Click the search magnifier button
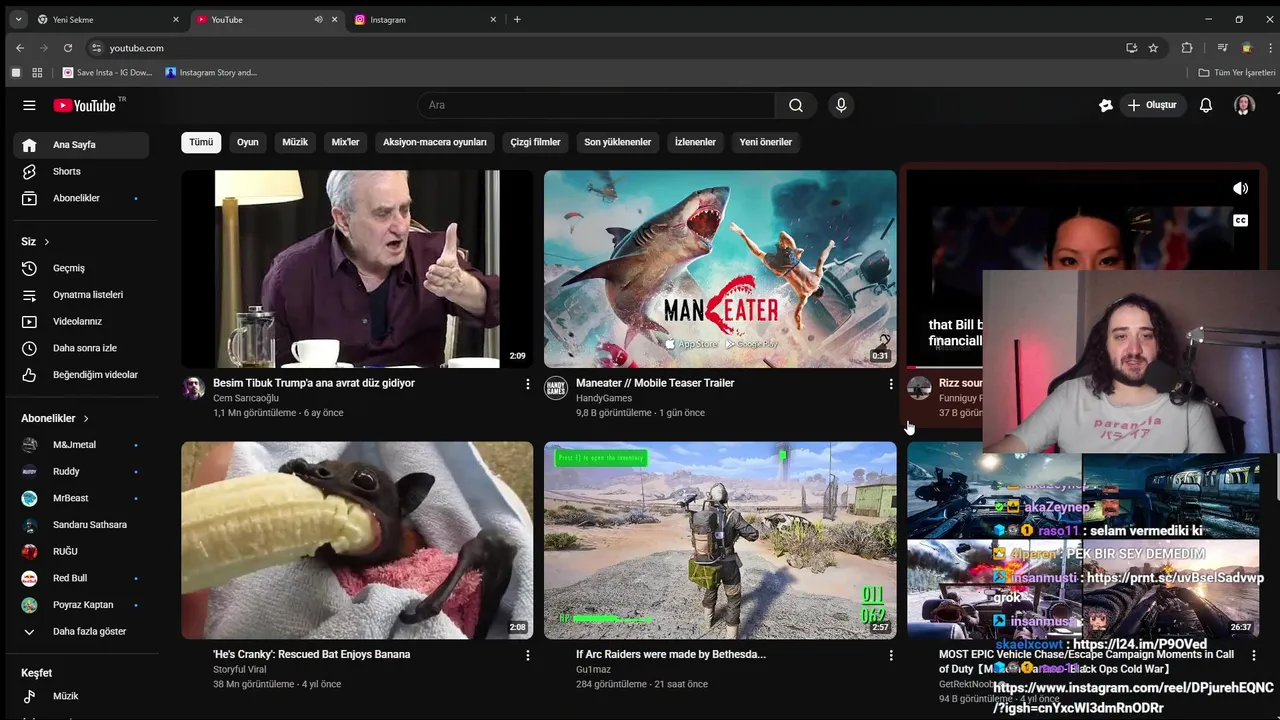Screen dimensions: 1280x720 796,105
